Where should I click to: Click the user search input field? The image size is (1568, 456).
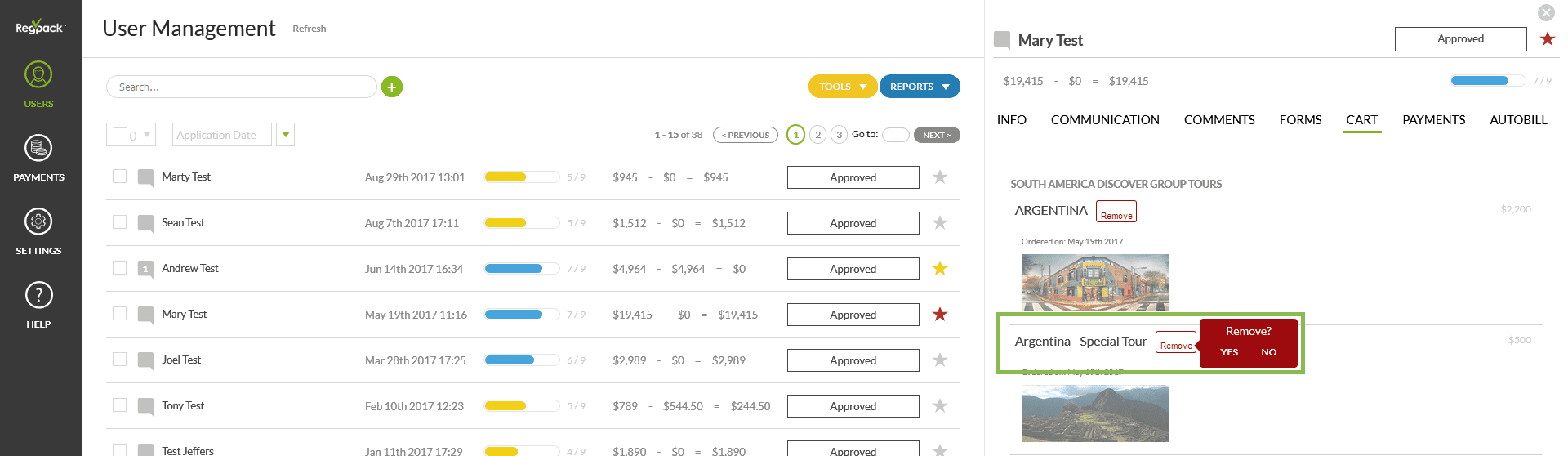pos(241,87)
